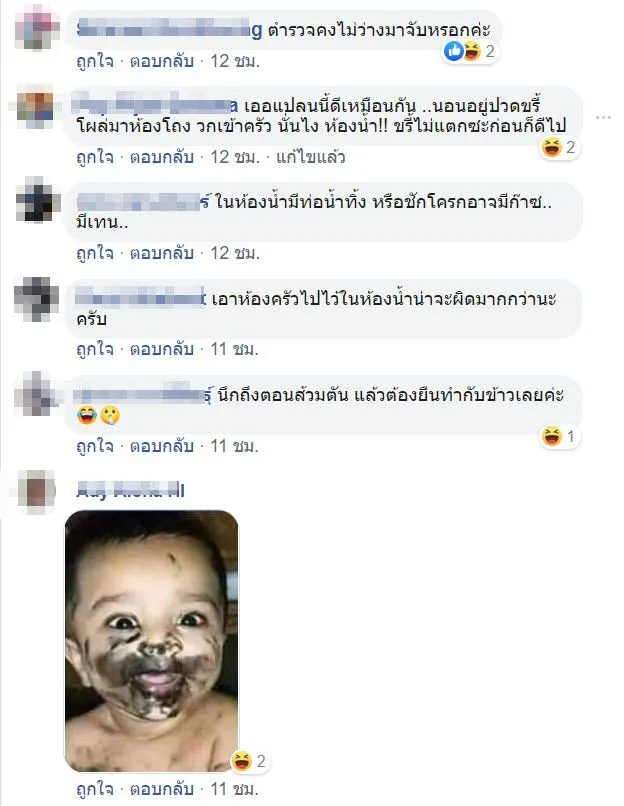Screen dimensions: 624x806
Task: Open the avatar of the baby photo commenter
Action: tap(36, 492)
